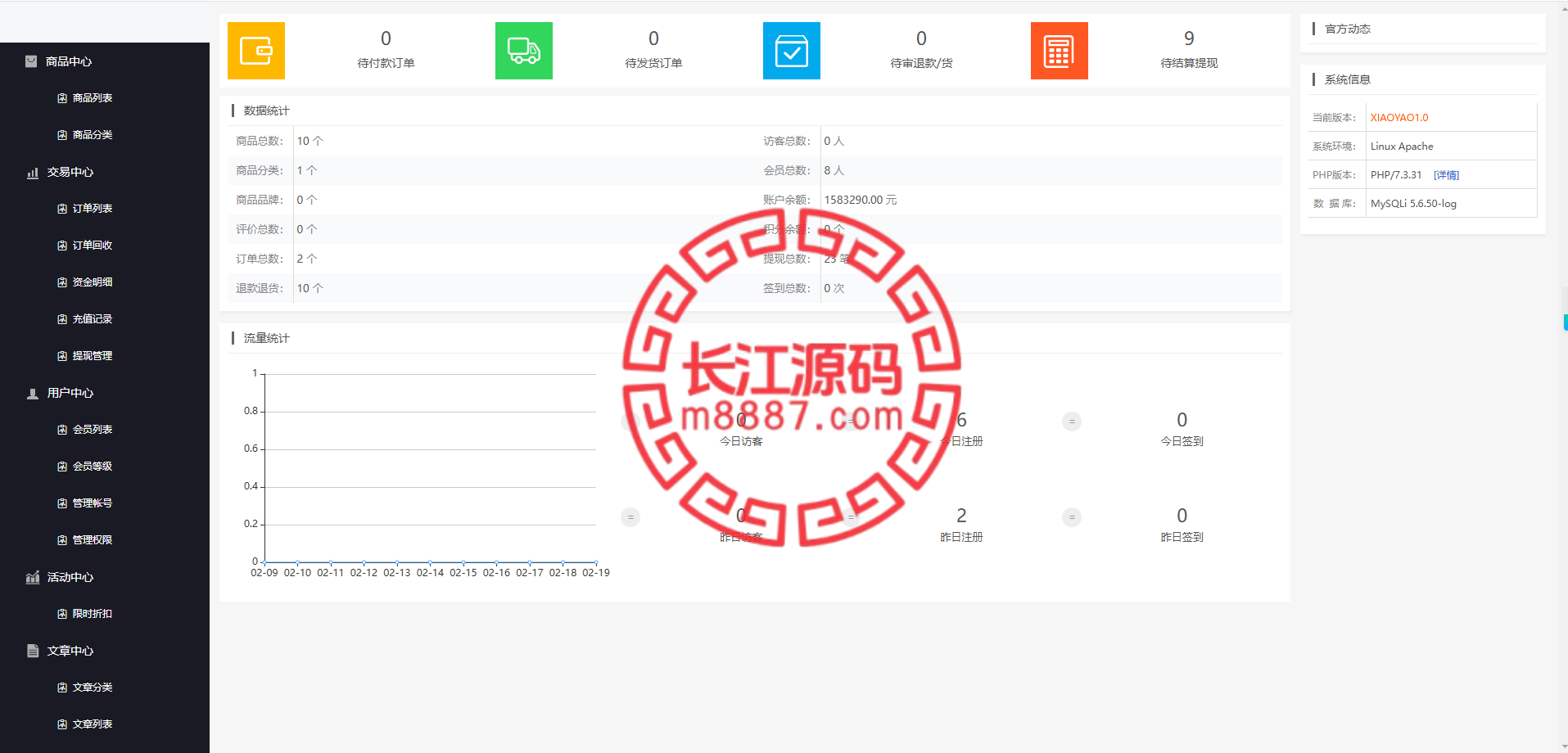Click the icon beside 限时折扣
This screenshot has height=753, width=1568.
pos(62,614)
